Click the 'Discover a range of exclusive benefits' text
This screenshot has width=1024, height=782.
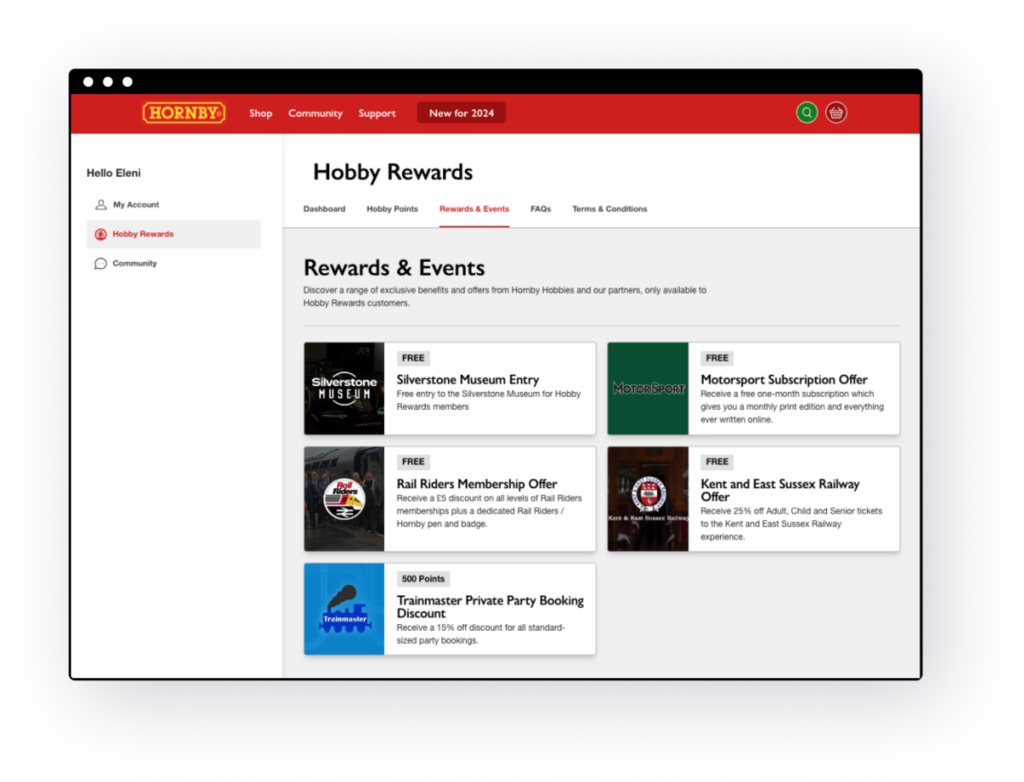505,297
